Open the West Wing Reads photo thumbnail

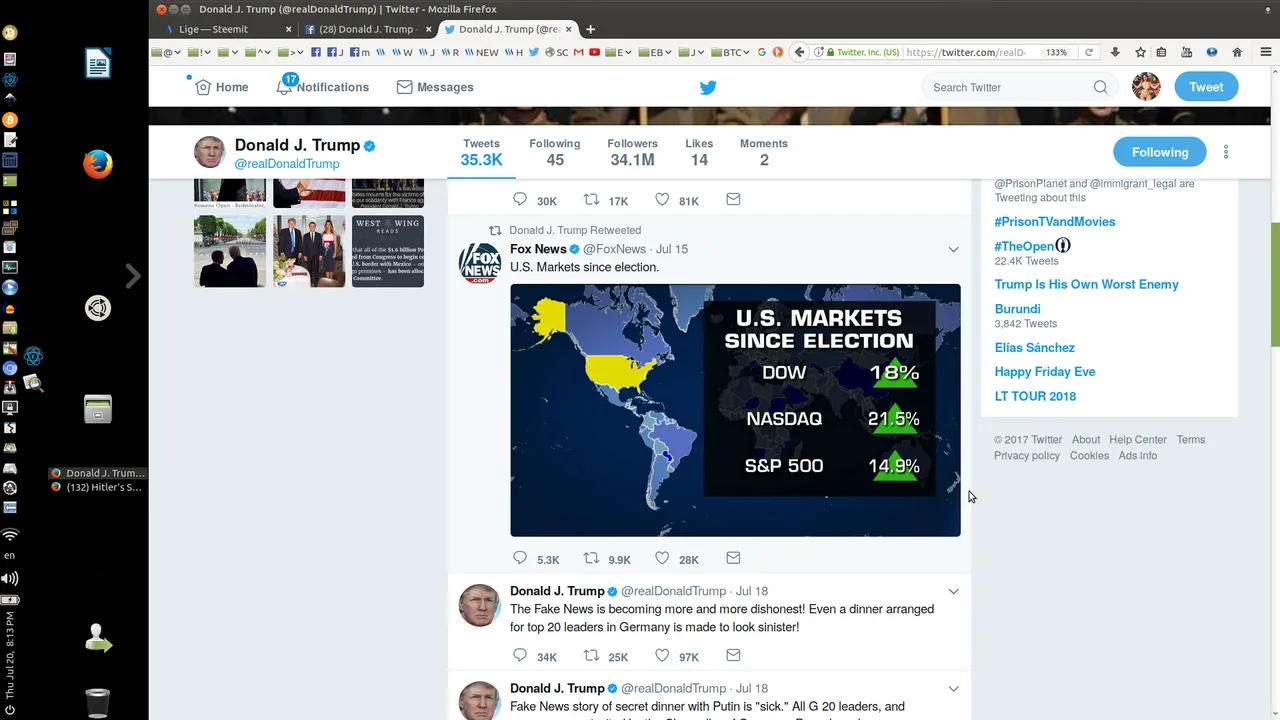pos(388,251)
